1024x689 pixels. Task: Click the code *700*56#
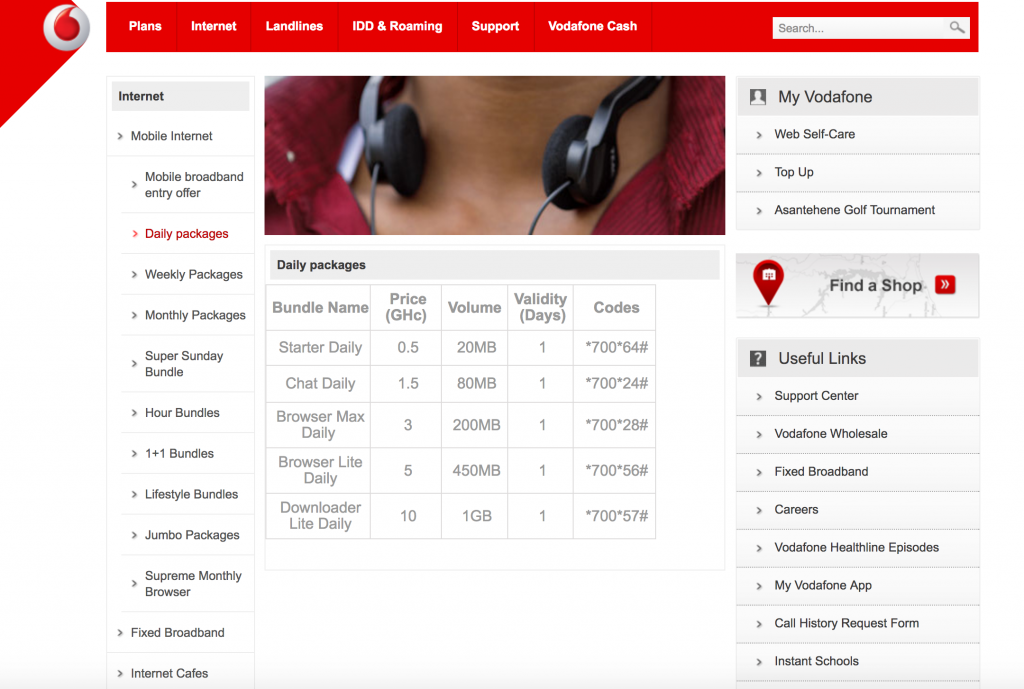pyautogui.click(x=616, y=470)
